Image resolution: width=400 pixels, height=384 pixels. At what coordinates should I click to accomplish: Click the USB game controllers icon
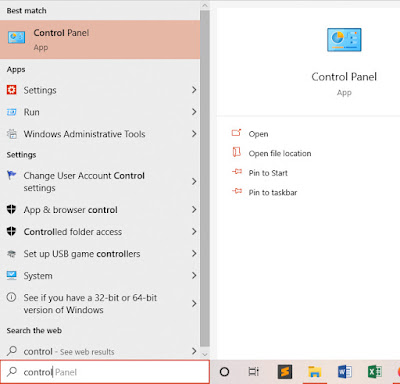[11, 254]
